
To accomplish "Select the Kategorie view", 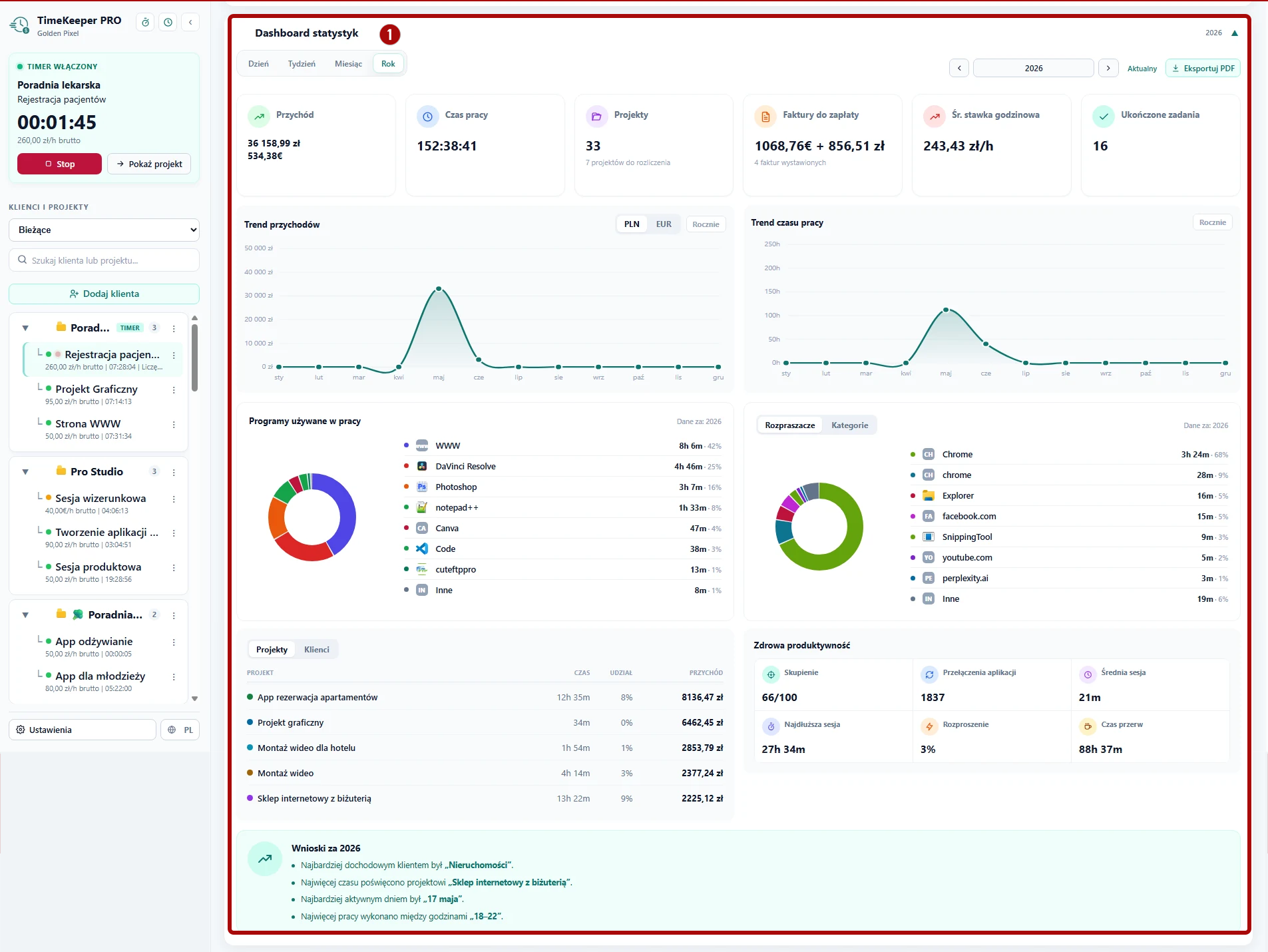I will coord(850,425).
